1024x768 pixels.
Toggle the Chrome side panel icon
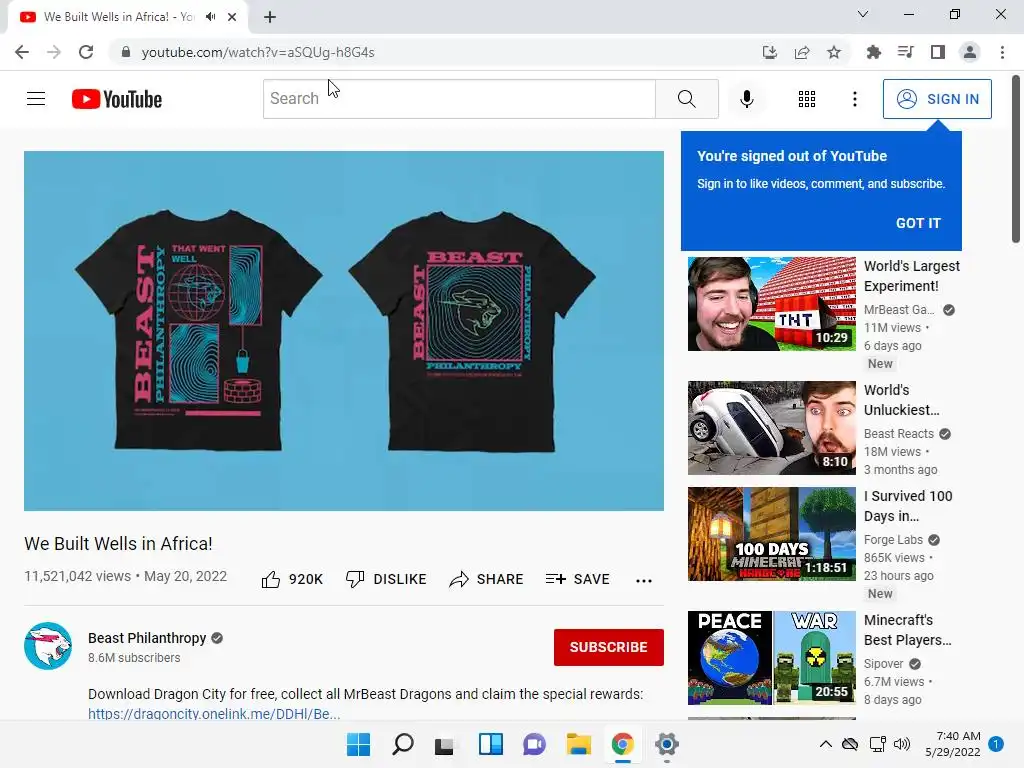point(938,52)
